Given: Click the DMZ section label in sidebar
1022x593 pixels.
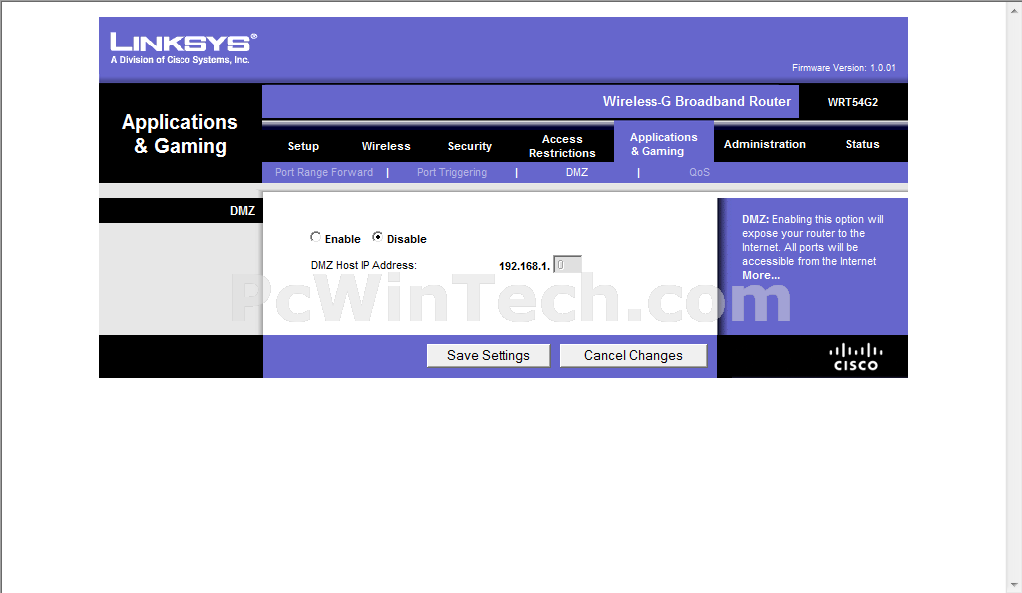Looking at the screenshot, I should 242,210.
